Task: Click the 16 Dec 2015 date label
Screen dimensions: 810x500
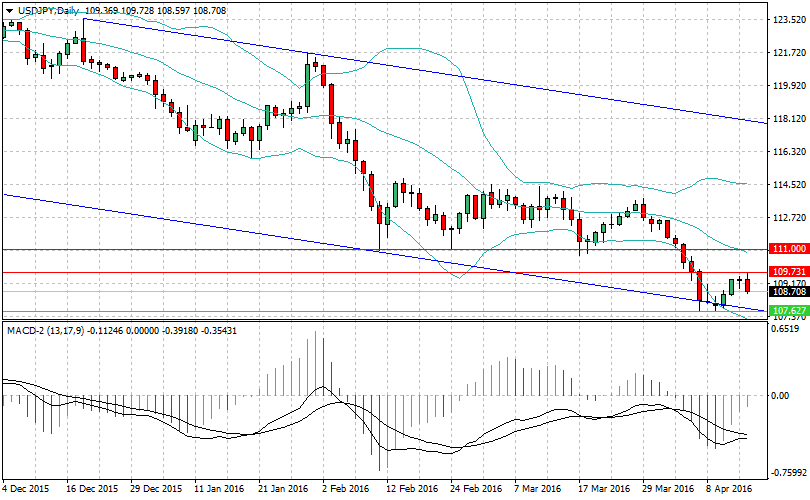Action: coord(92,489)
